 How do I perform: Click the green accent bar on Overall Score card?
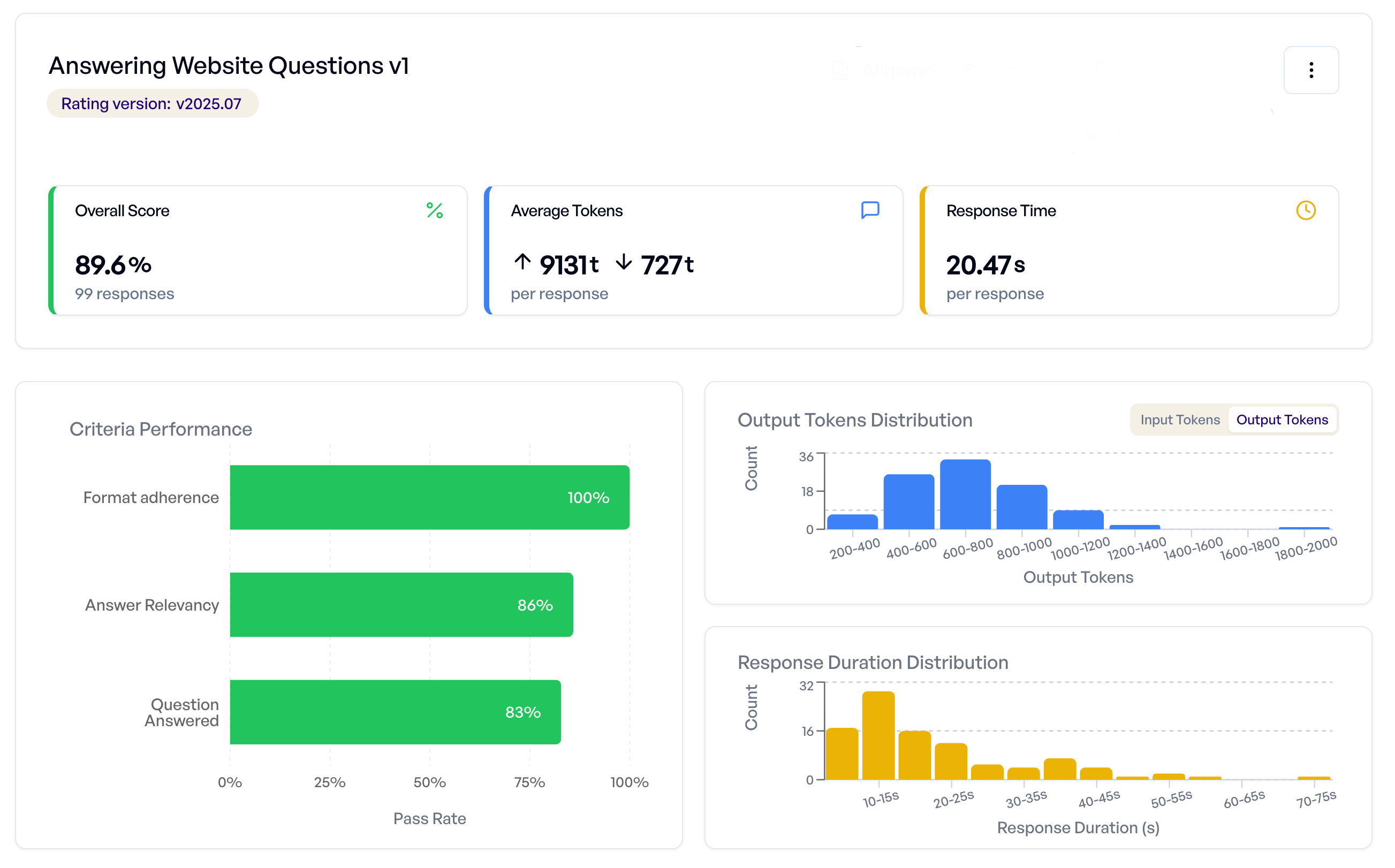(x=51, y=251)
